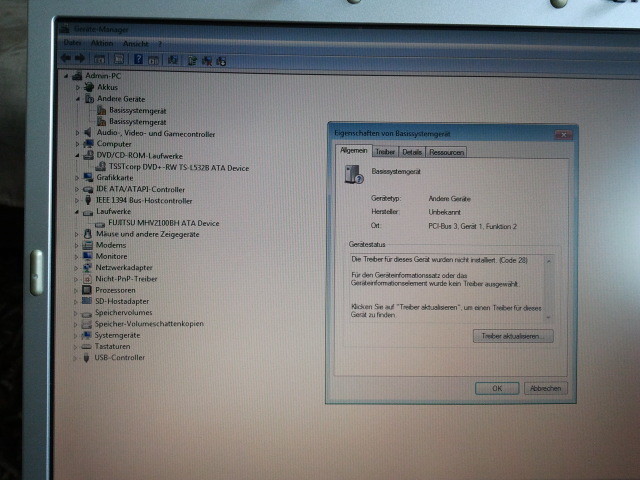Select the second Basissystemgerät entry
The image size is (640, 480).
tap(138, 122)
